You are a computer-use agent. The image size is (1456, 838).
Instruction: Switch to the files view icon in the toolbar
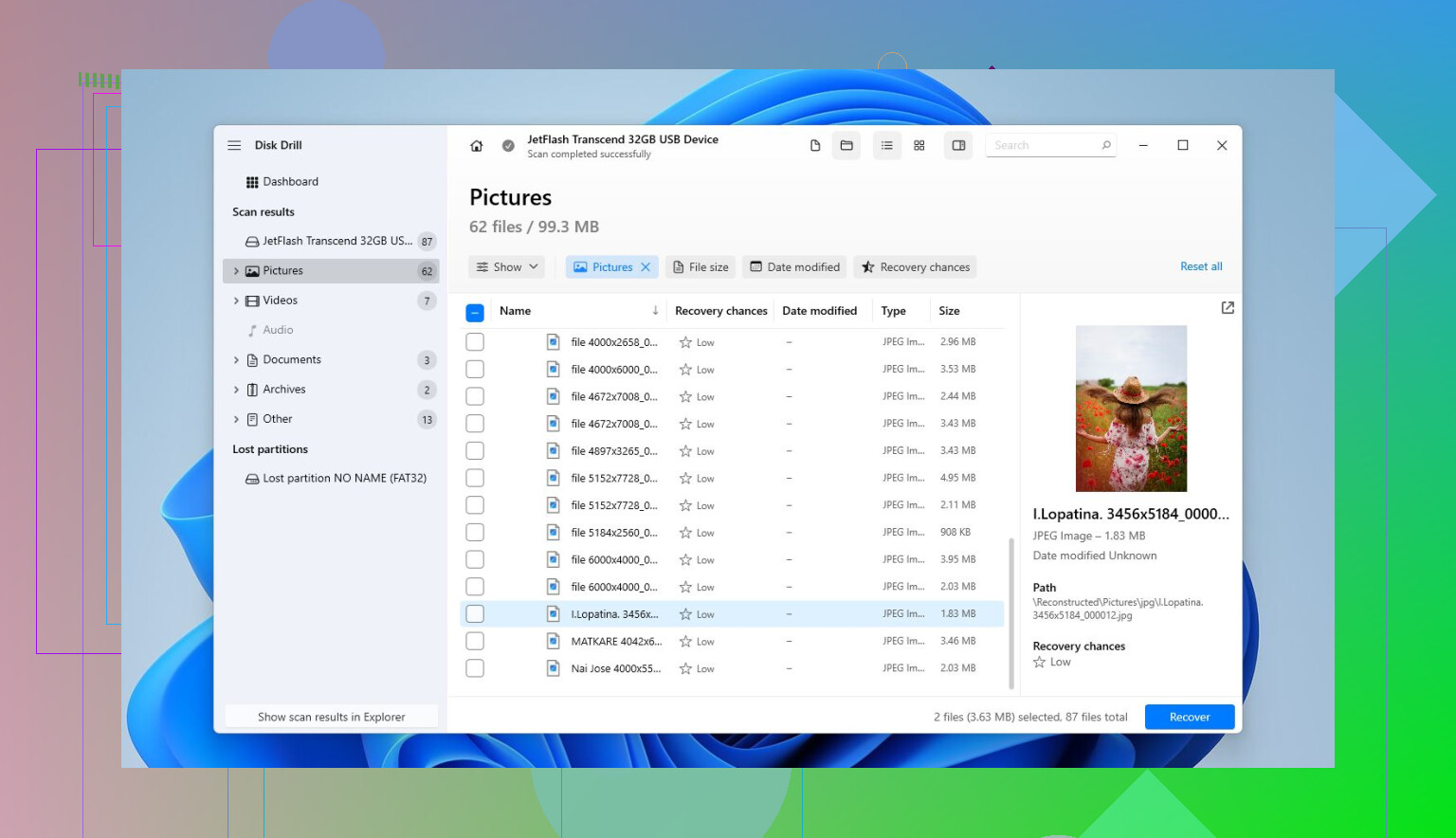[x=815, y=146]
